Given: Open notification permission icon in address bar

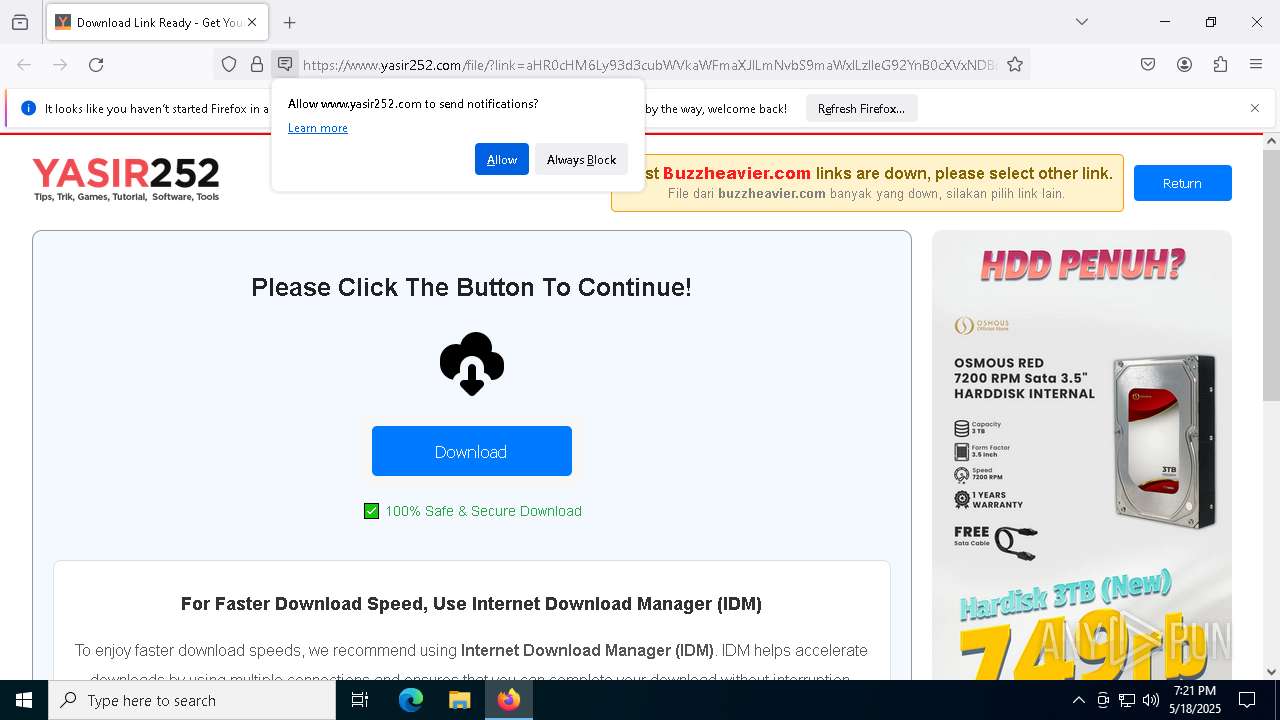Looking at the screenshot, I should (x=285, y=64).
